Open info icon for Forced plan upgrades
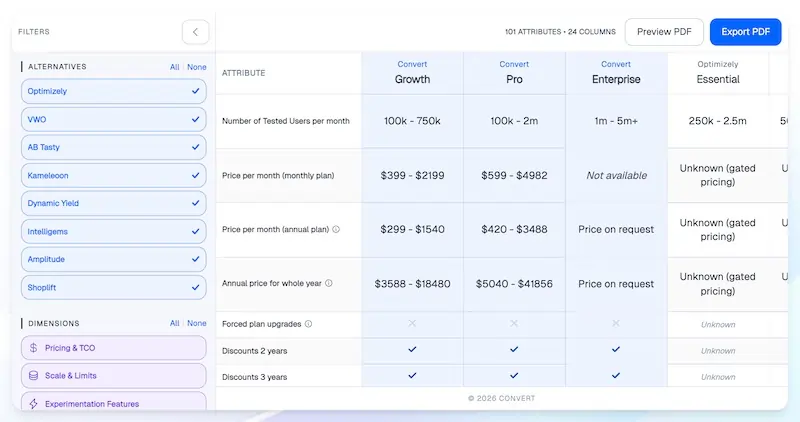Viewport: 800px width, 422px height. 308,324
